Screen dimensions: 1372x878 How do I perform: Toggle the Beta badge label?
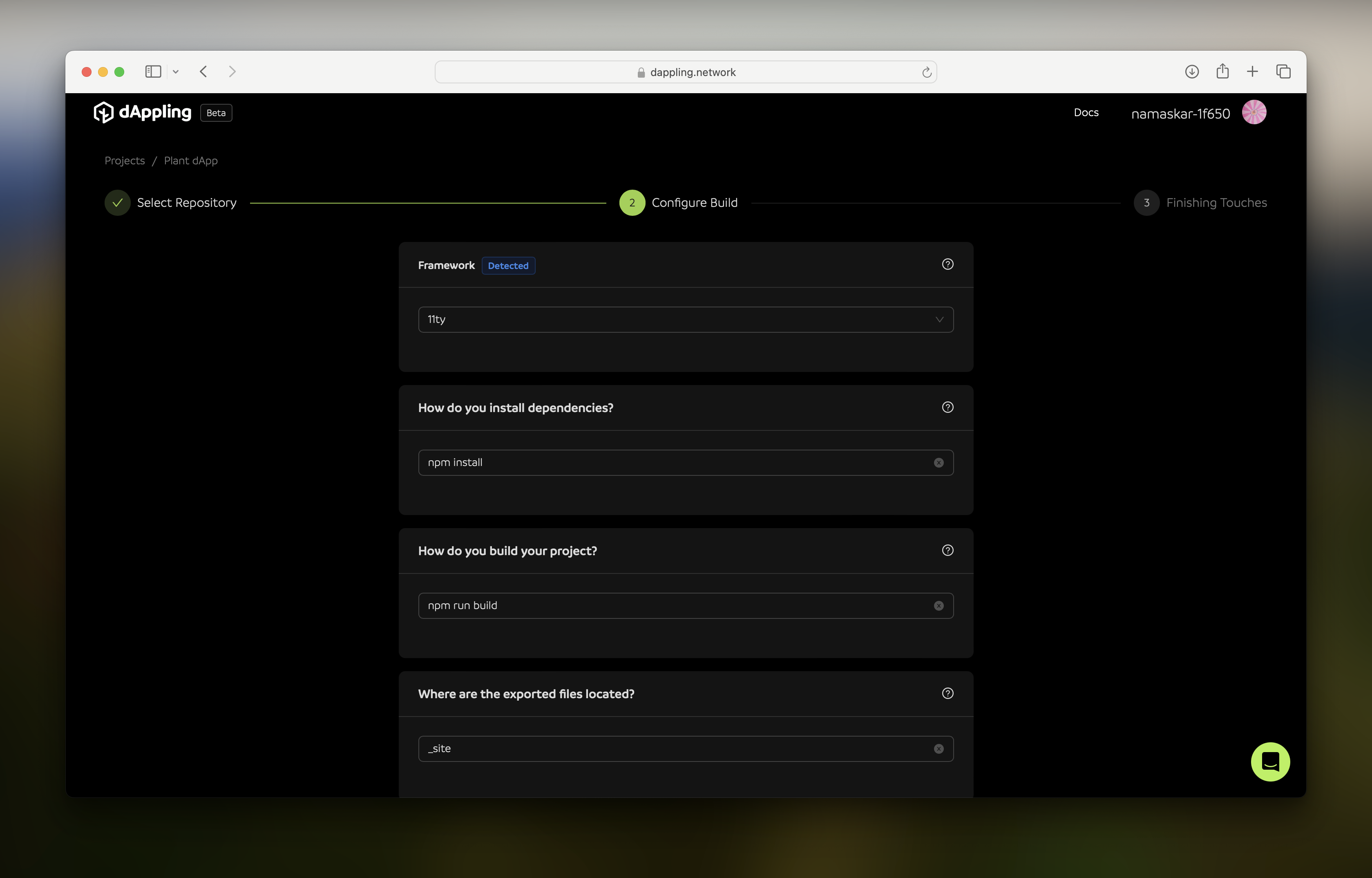[x=214, y=112]
